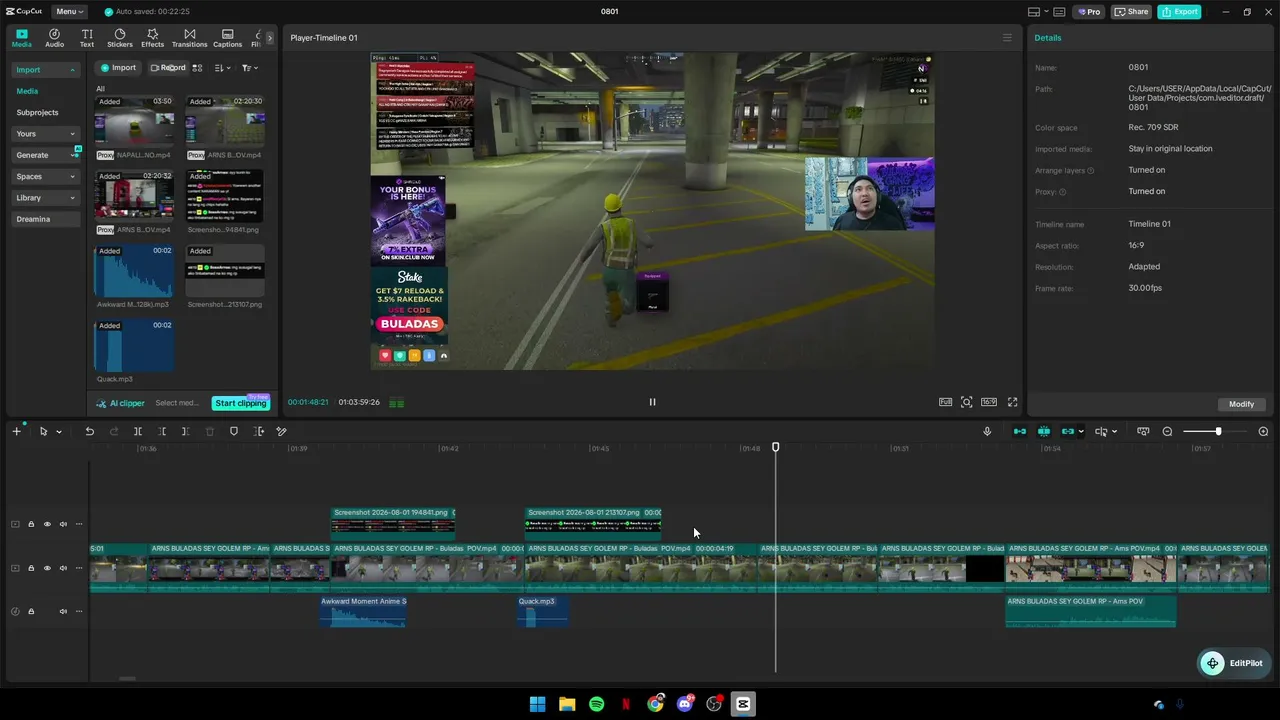Select the Quack.mp3 media thumbnail
This screenshot has height=720, width=1280.
[x=134, y=346]
